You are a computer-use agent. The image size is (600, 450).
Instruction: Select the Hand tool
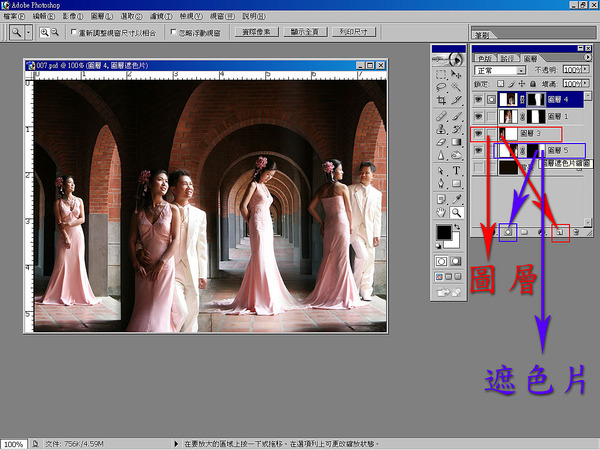pyautogui.click(x=441, y=212)
